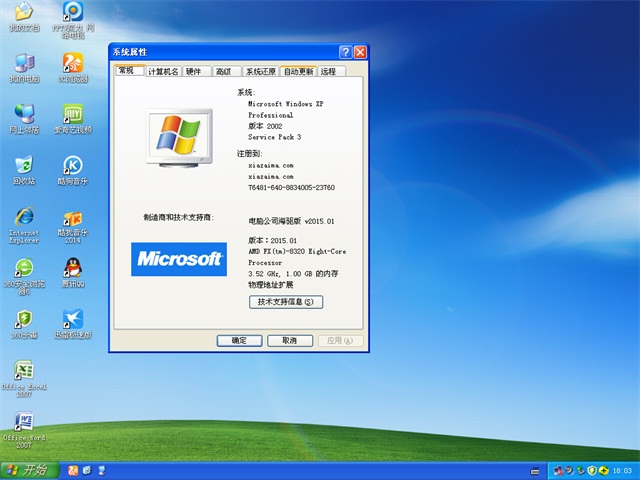Select the 高级 tab
Viewport: 640px width, 480px height.
pos(223,72)
